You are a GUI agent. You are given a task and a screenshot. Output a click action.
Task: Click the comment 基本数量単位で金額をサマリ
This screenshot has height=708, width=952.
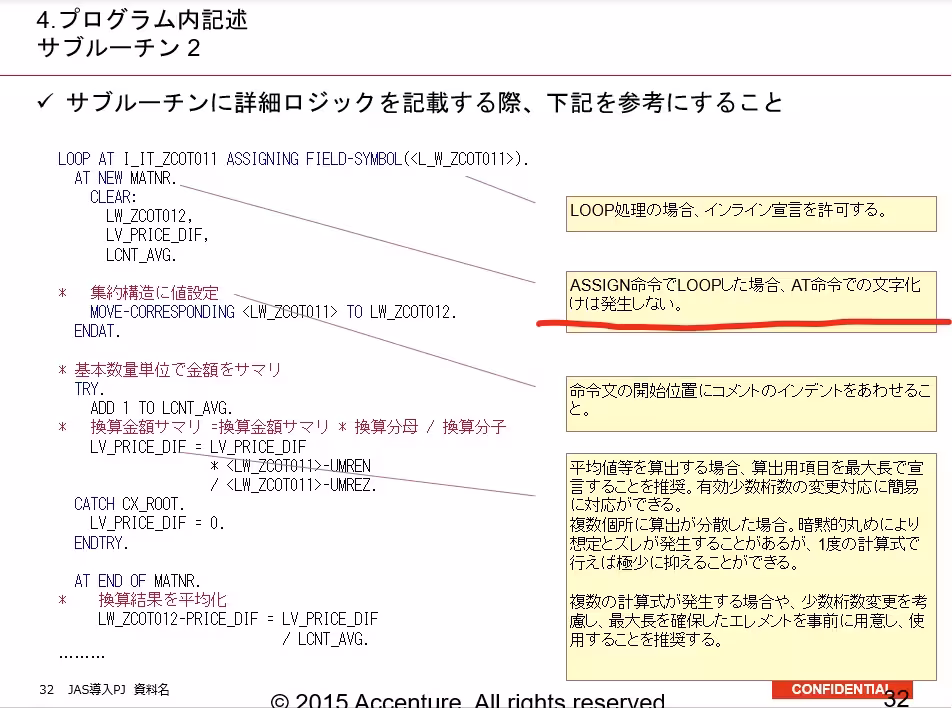point(178,369)
